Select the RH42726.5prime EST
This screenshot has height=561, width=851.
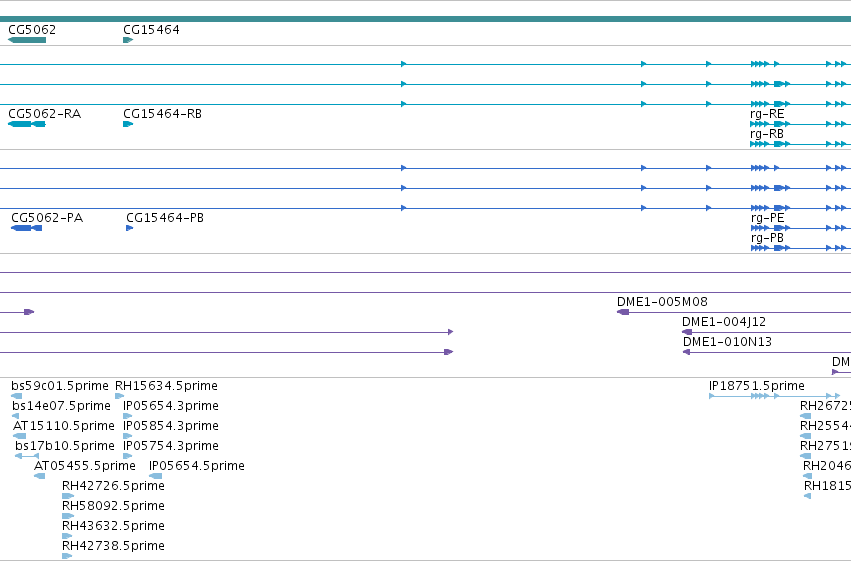pos(68,496)
